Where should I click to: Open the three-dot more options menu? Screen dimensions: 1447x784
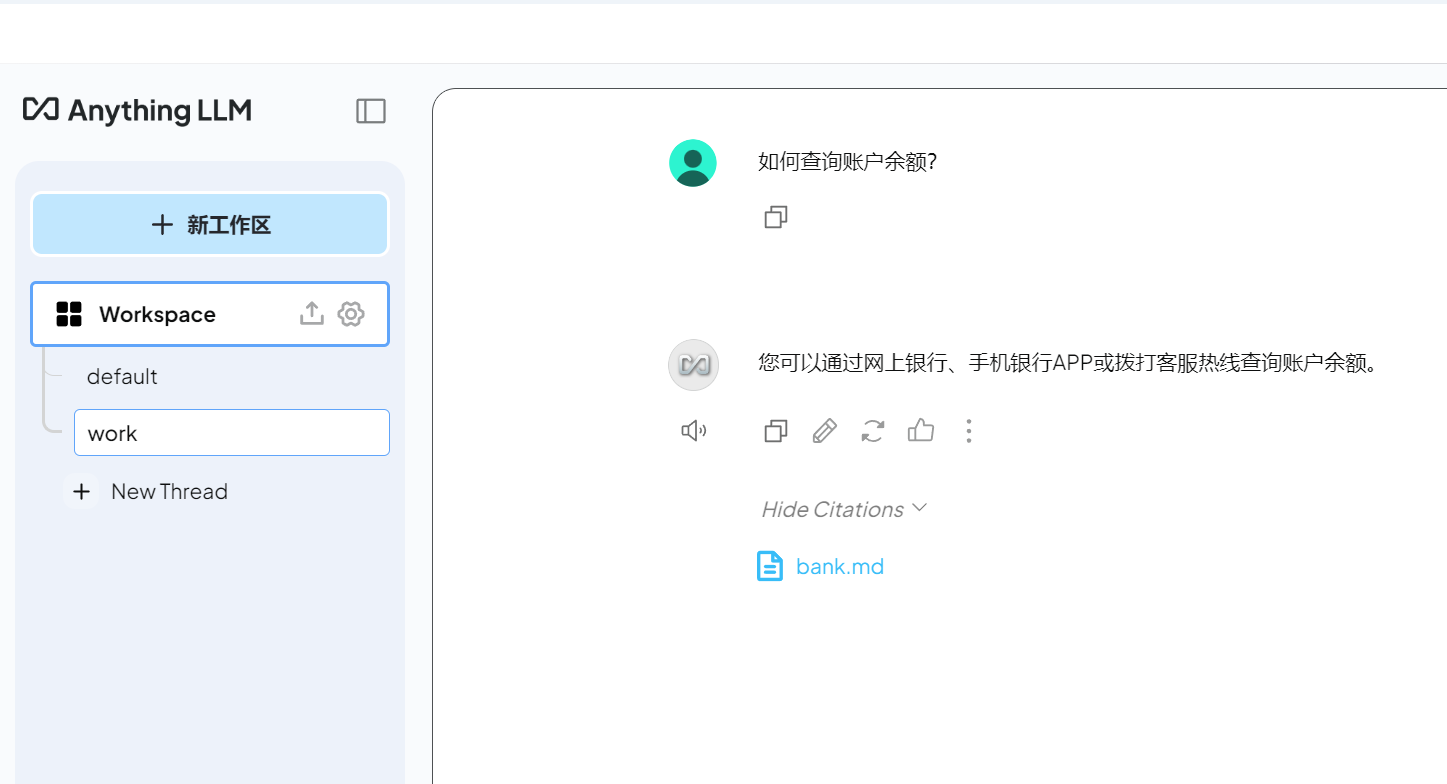click(968, 431)
